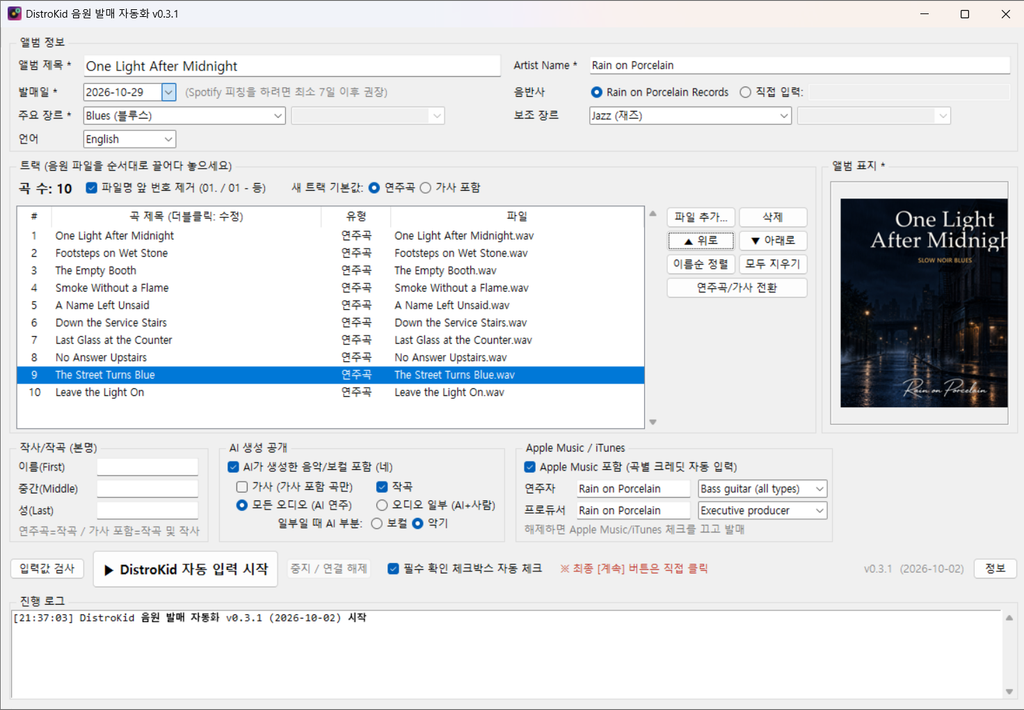The image size is (1024, 710).
Task: Click the 연주곡/가사 전환 button
Action: point(737,287)
